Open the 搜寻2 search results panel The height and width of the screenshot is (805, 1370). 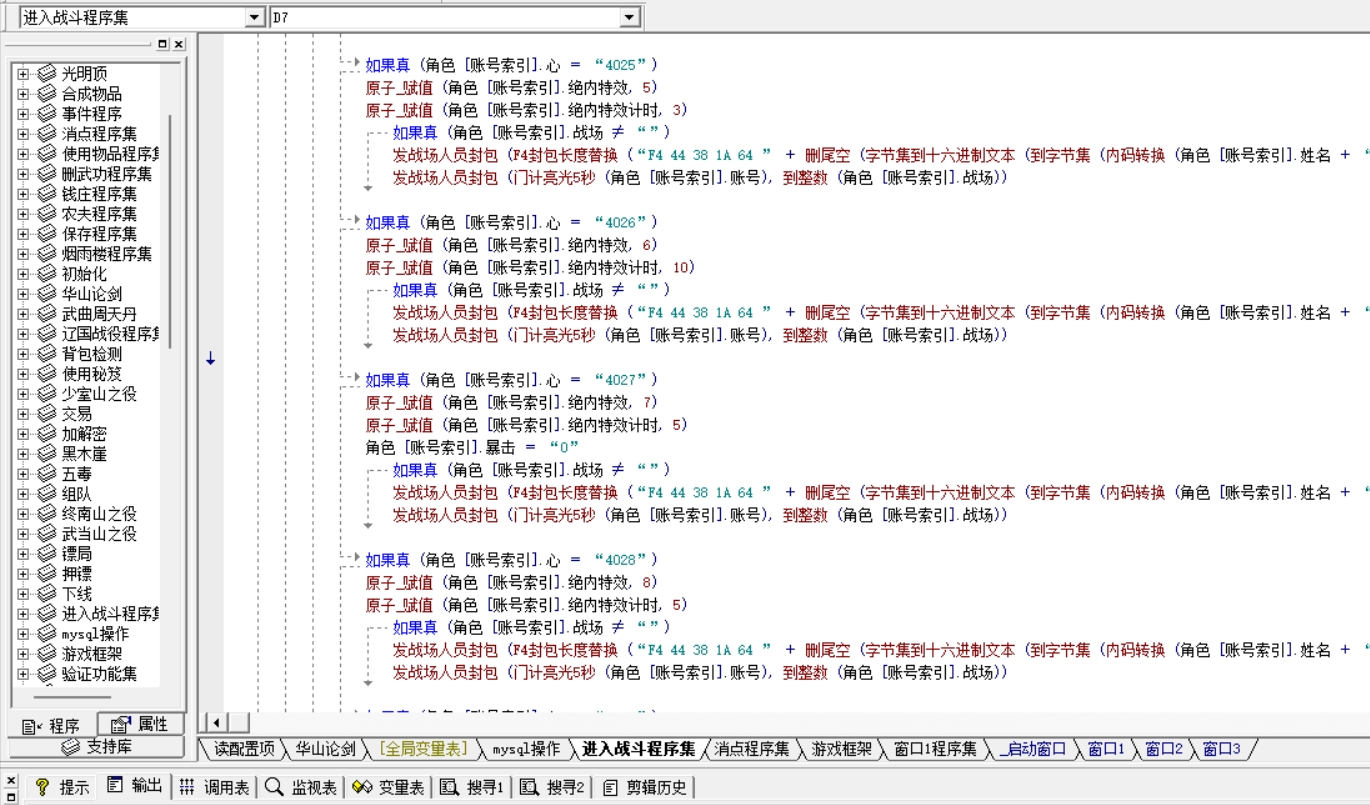click(553, 787)
